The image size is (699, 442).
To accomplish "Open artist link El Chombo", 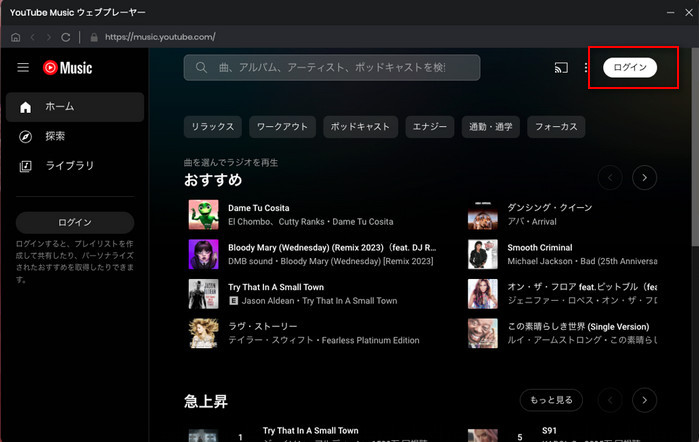I will coord(249,222).
